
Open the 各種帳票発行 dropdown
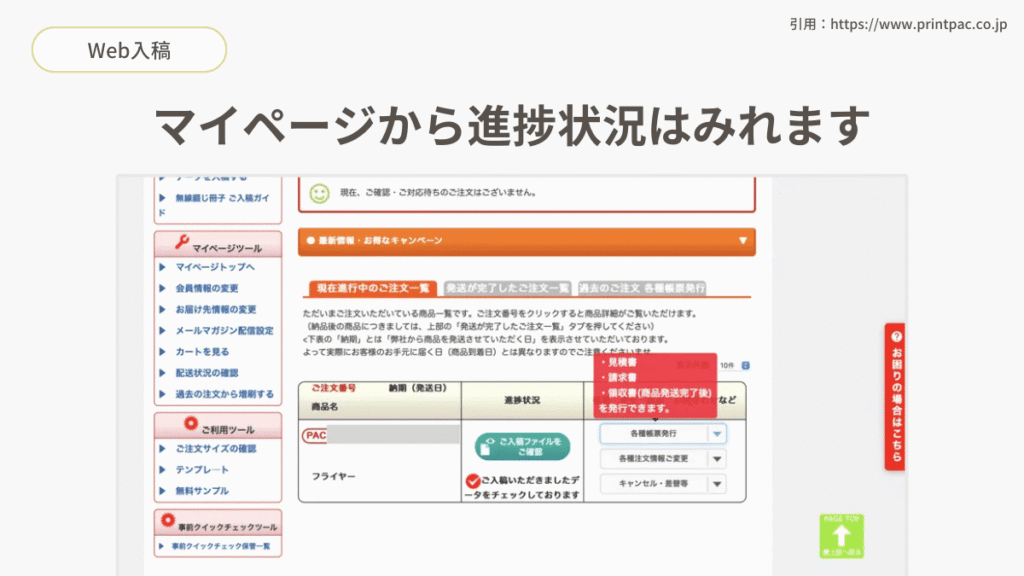[663, 434]
